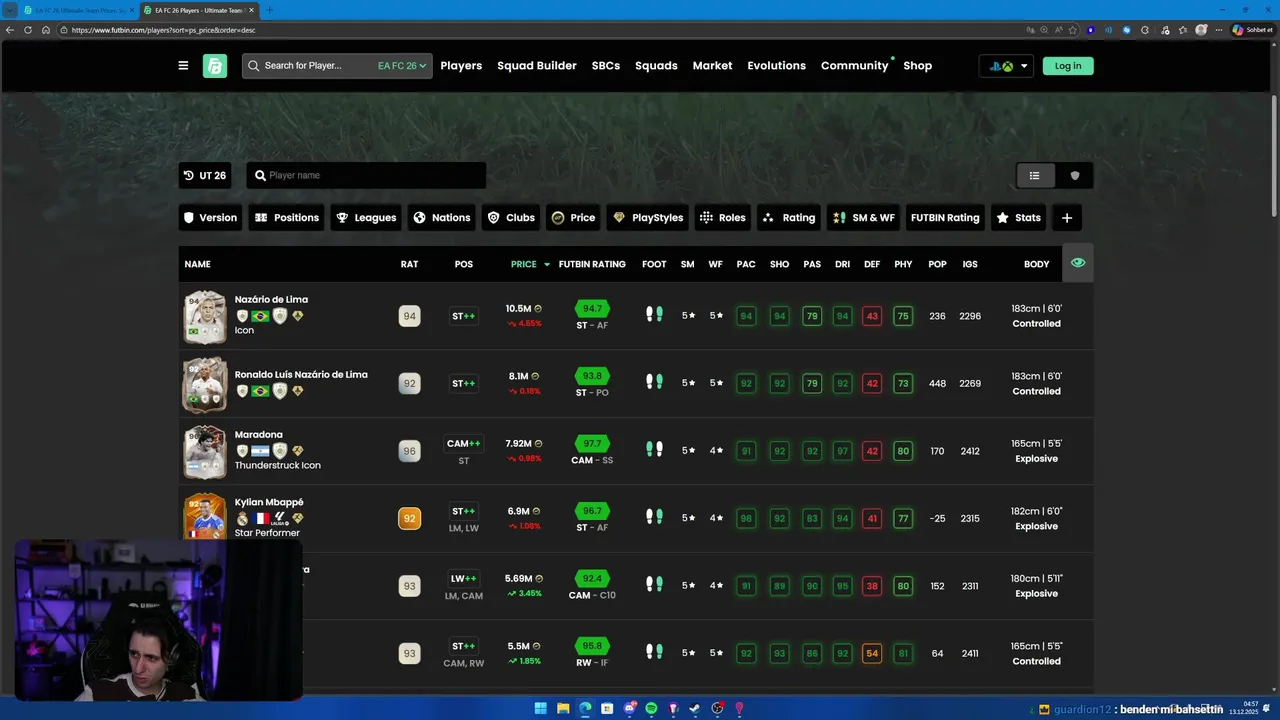Open a new browser tab with plus
Screen dimensions: 1280x720
(270, 10)
